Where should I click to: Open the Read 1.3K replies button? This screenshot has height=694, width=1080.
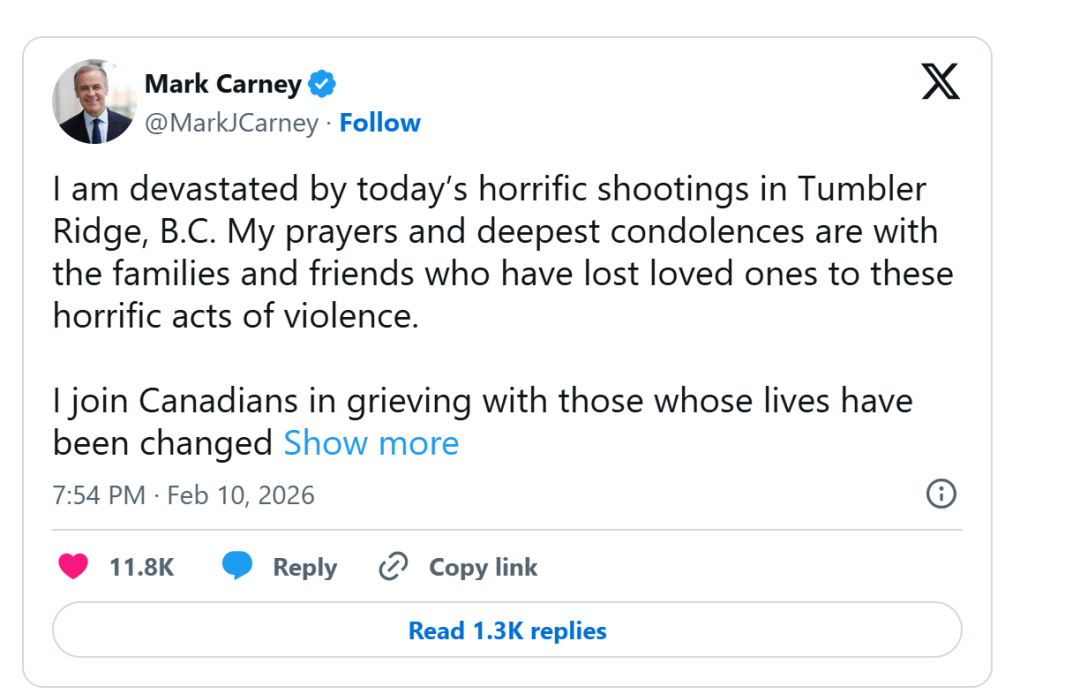point(507,631)
